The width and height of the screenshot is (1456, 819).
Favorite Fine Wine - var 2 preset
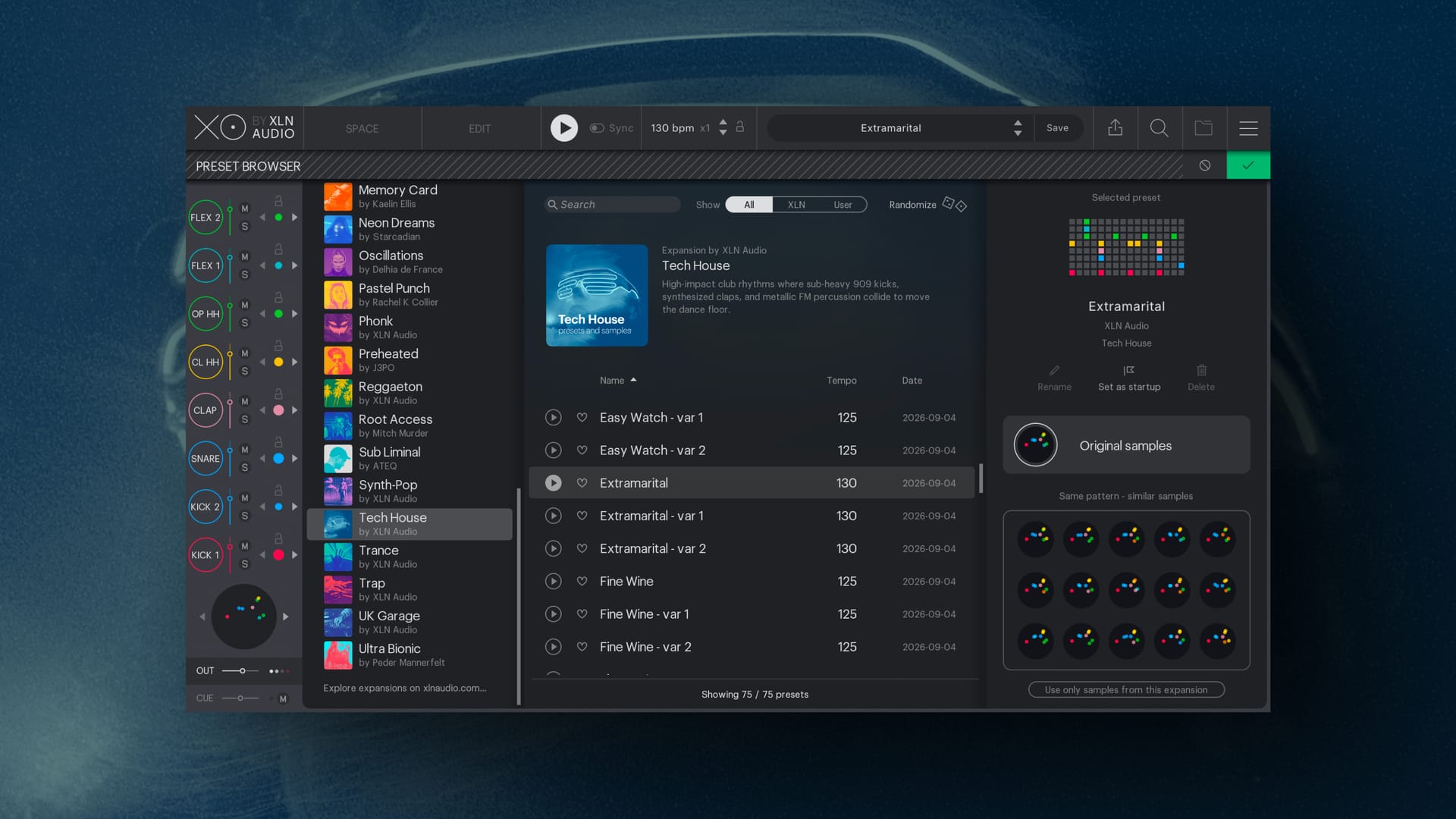click(x=582, y=647)
